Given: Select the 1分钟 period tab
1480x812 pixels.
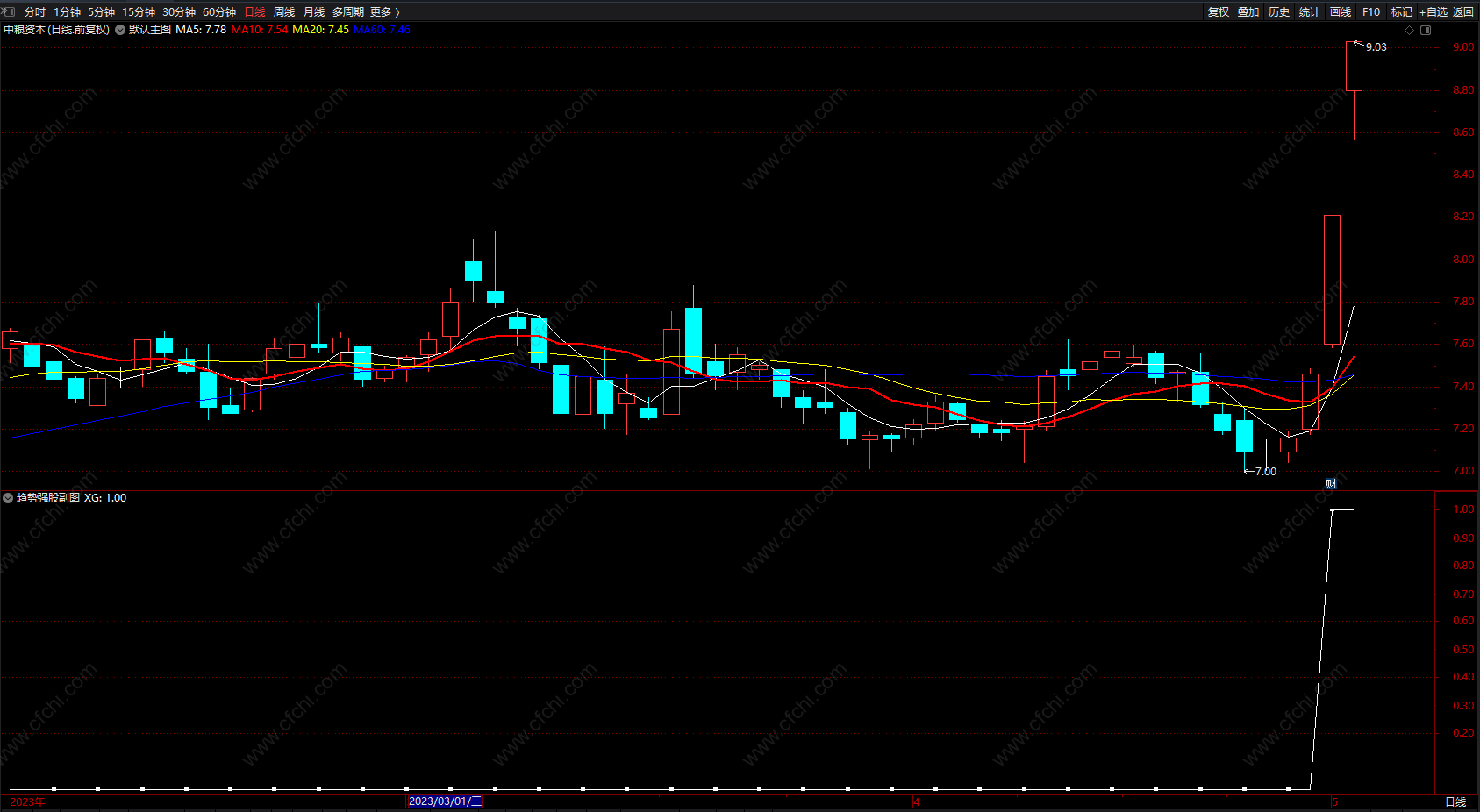Looking at the screenshot, I should (67, 11).
